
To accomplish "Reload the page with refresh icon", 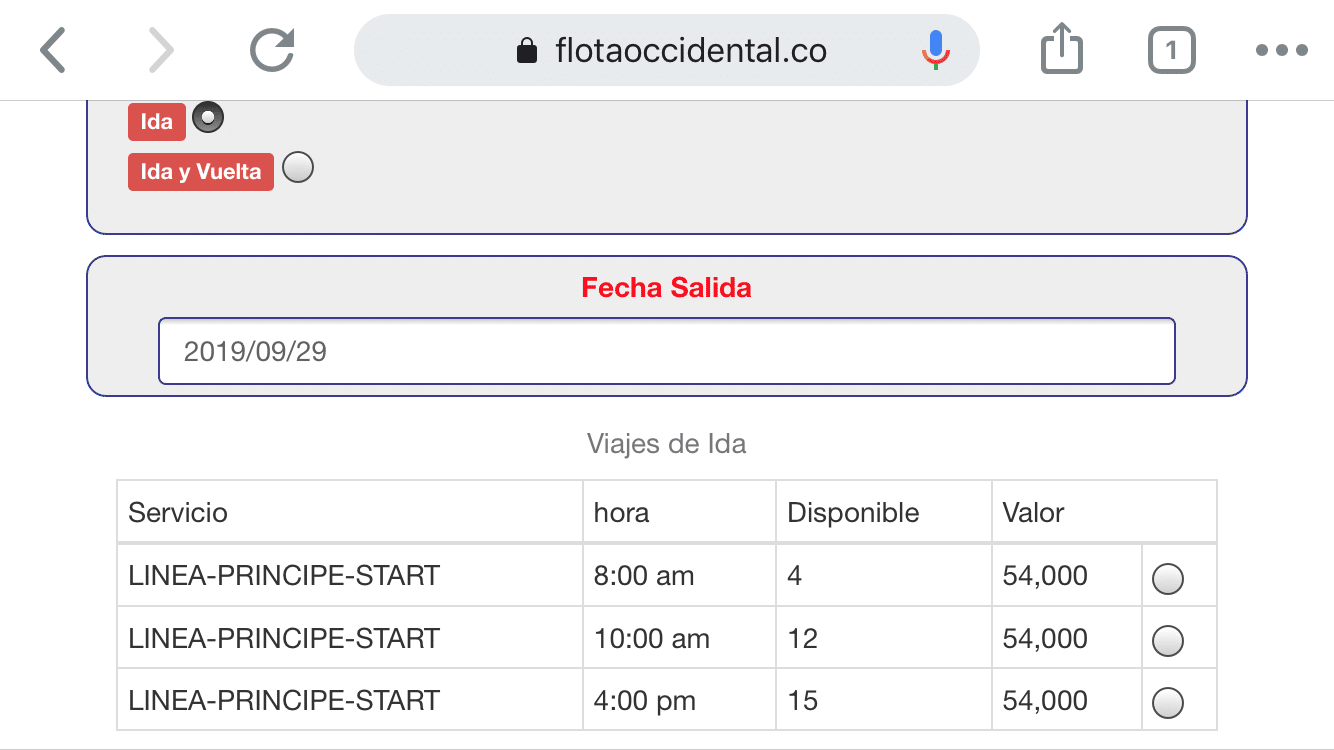I will point(272,50).
